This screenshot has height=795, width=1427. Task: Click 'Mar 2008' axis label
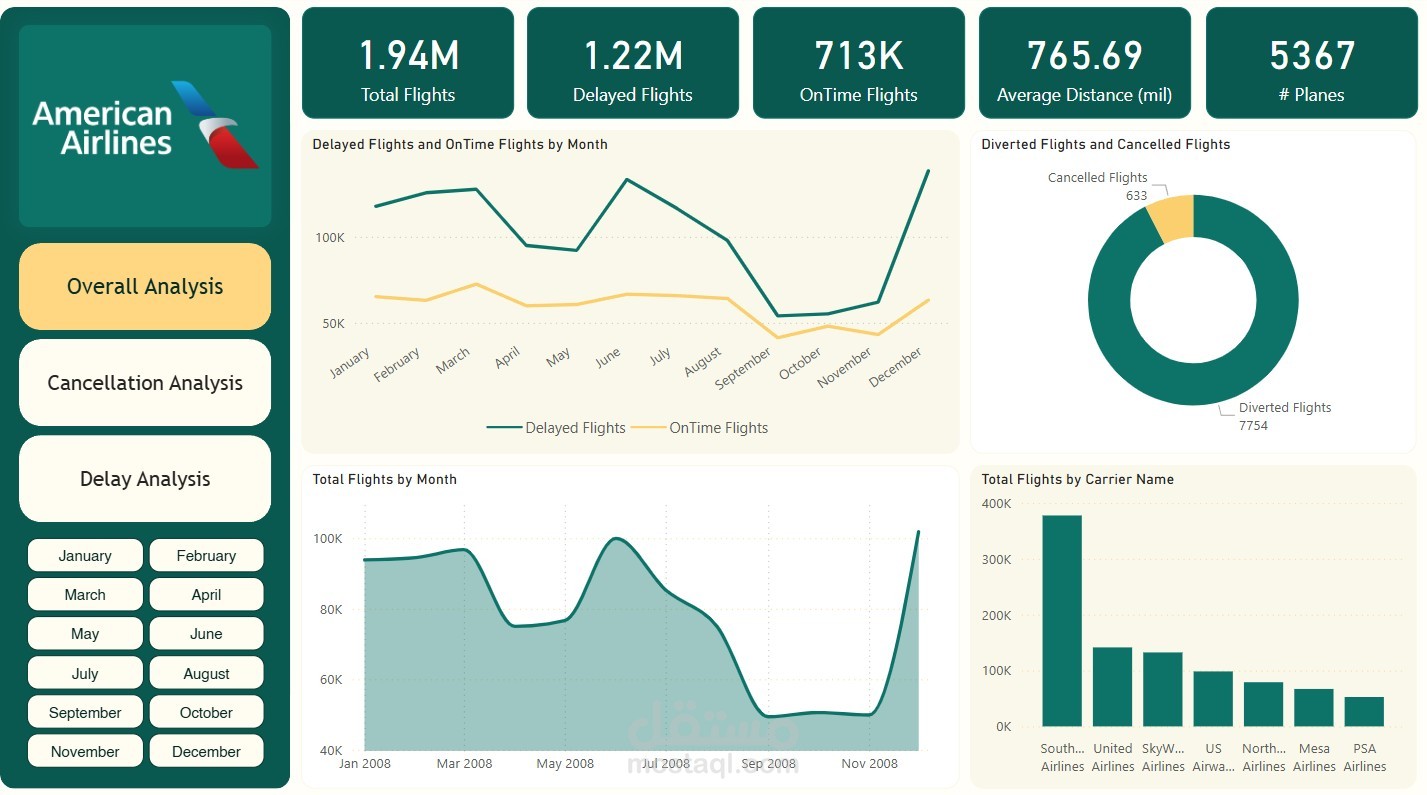[x=464, y=763]
